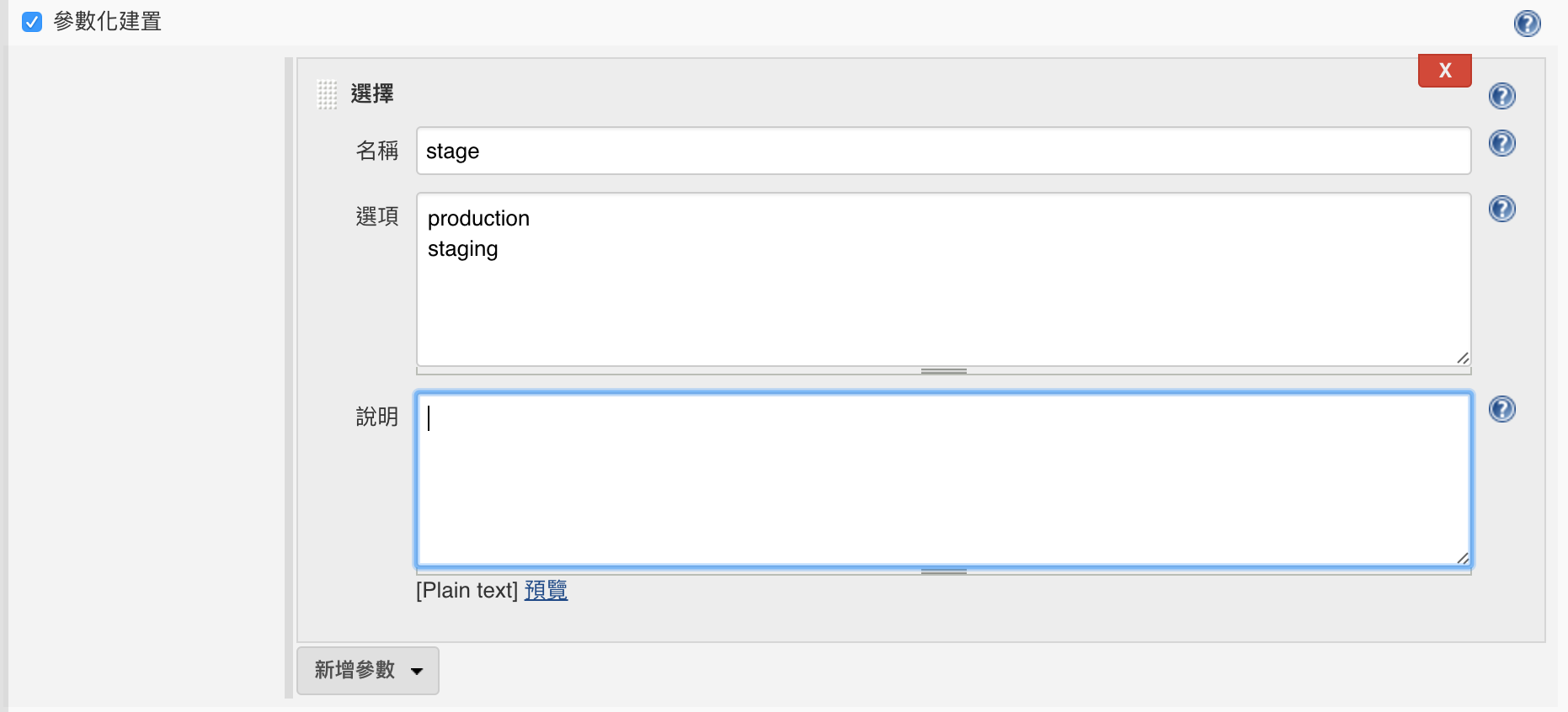Click the 選擇 parameter title
This screenshot has width=1568, height=712.
click(372, 93)
